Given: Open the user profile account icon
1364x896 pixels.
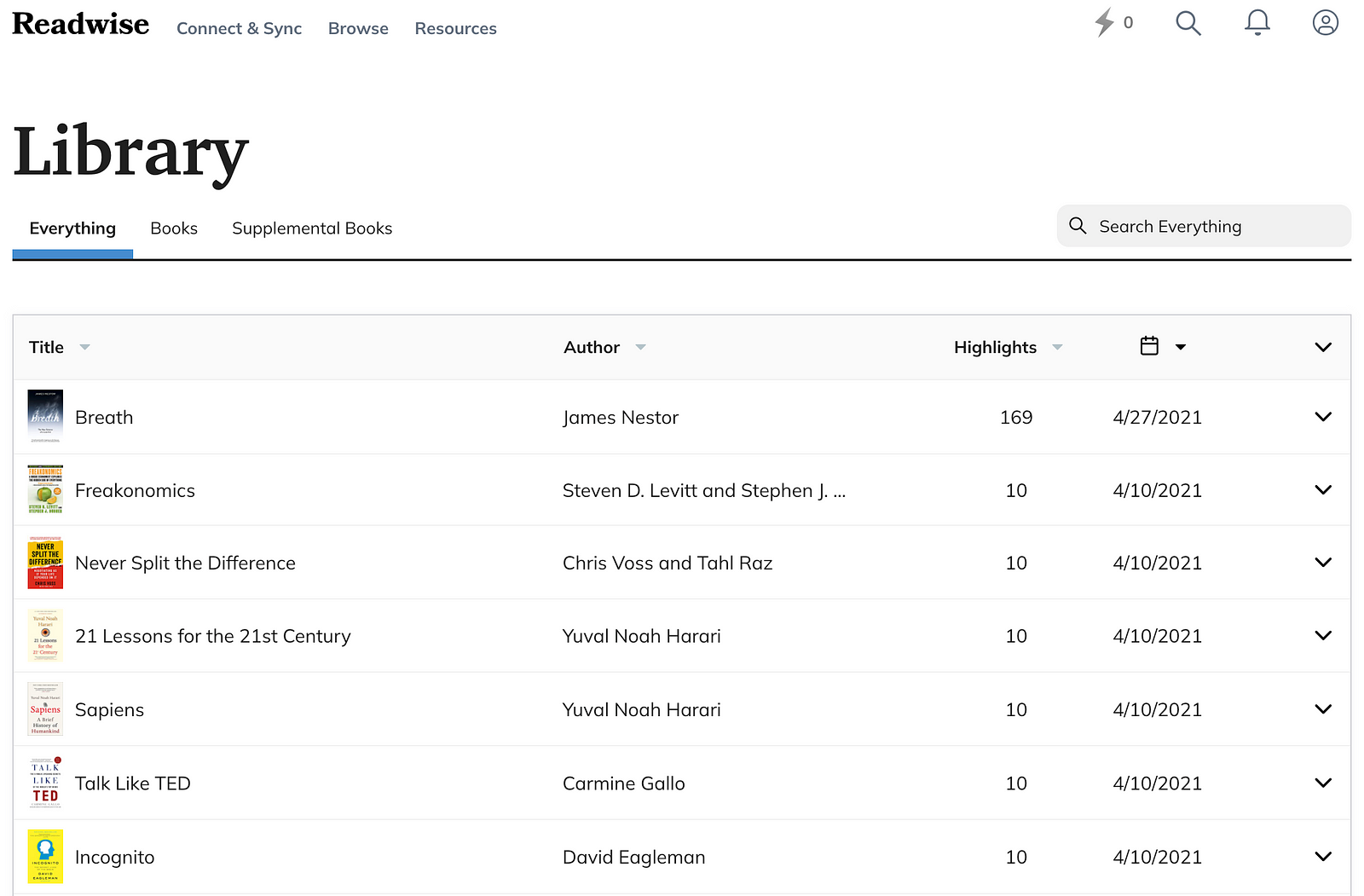Looking at the screenshot, I should coord(1325,23).
